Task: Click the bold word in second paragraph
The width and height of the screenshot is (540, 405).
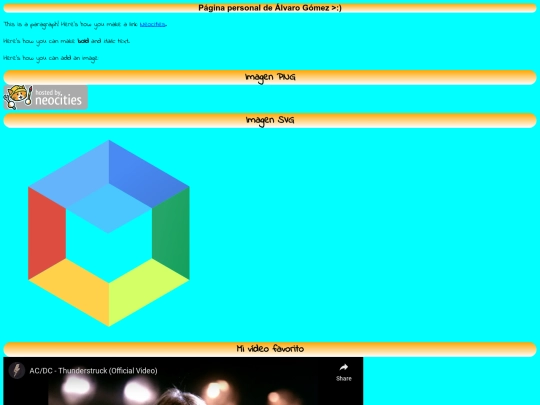Action: point(83,41)
